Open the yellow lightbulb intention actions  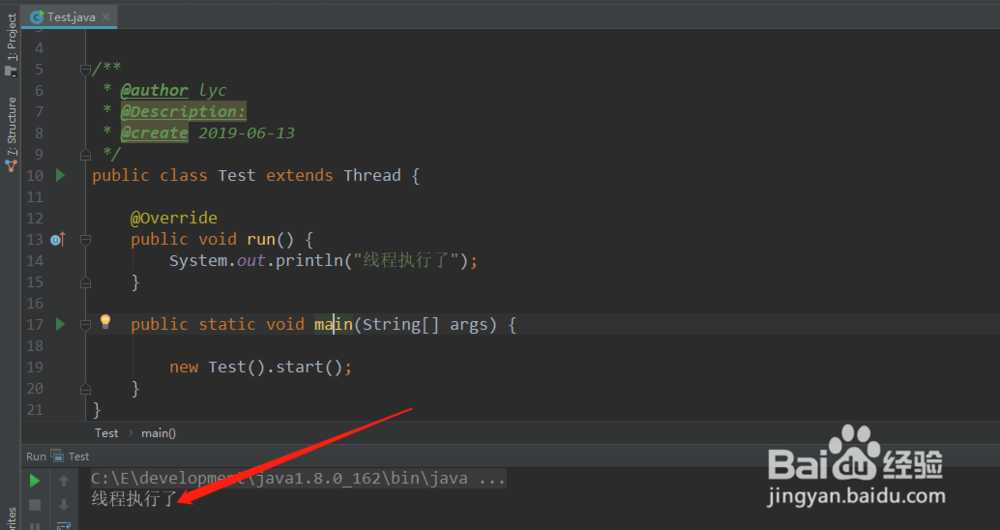coord(105,322)
